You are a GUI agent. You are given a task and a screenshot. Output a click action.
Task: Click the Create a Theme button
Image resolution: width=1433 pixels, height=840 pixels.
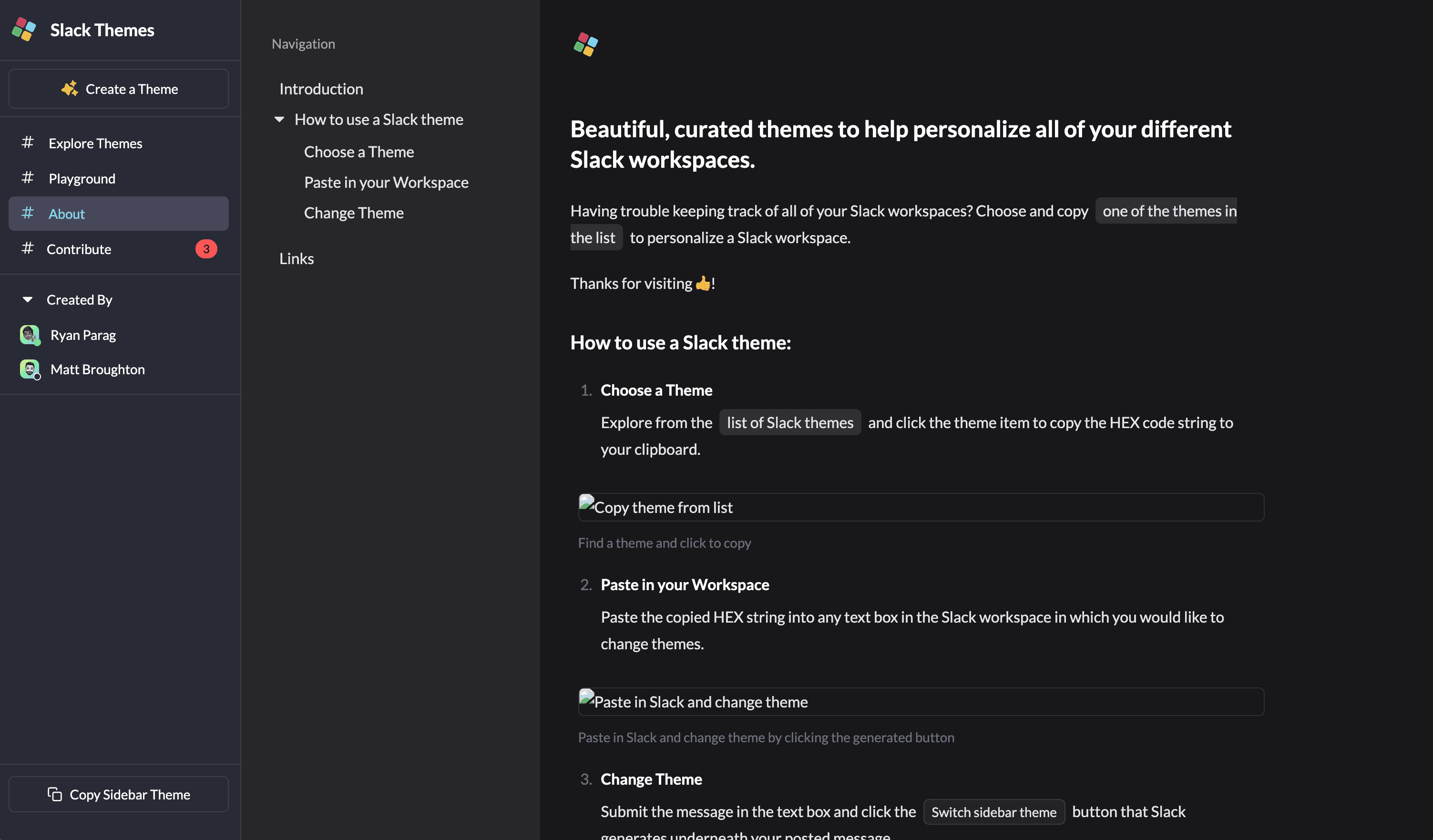pos(119,89)
